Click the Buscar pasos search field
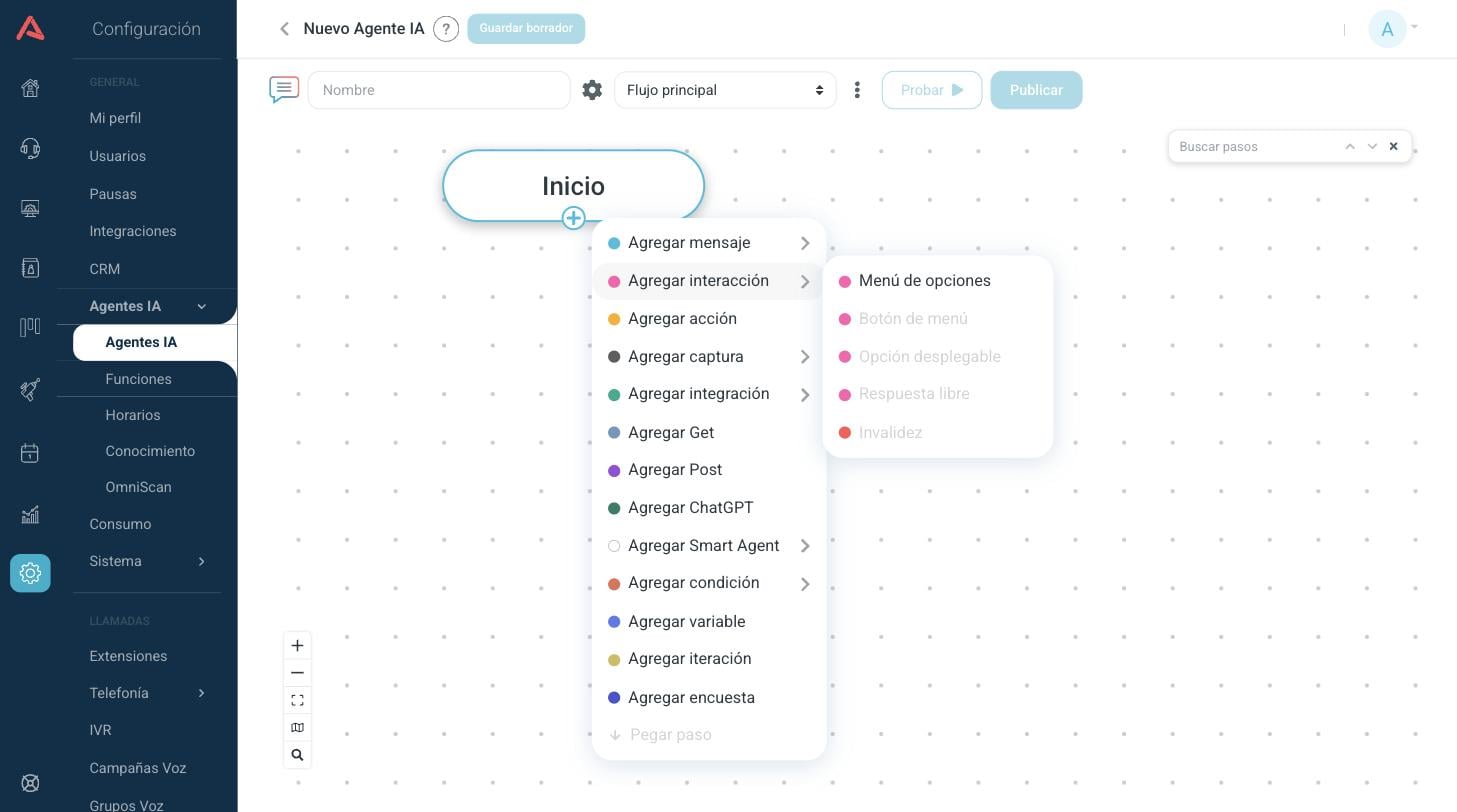Viewport: 1457px width, 812px height. [x=1256, y=147]
